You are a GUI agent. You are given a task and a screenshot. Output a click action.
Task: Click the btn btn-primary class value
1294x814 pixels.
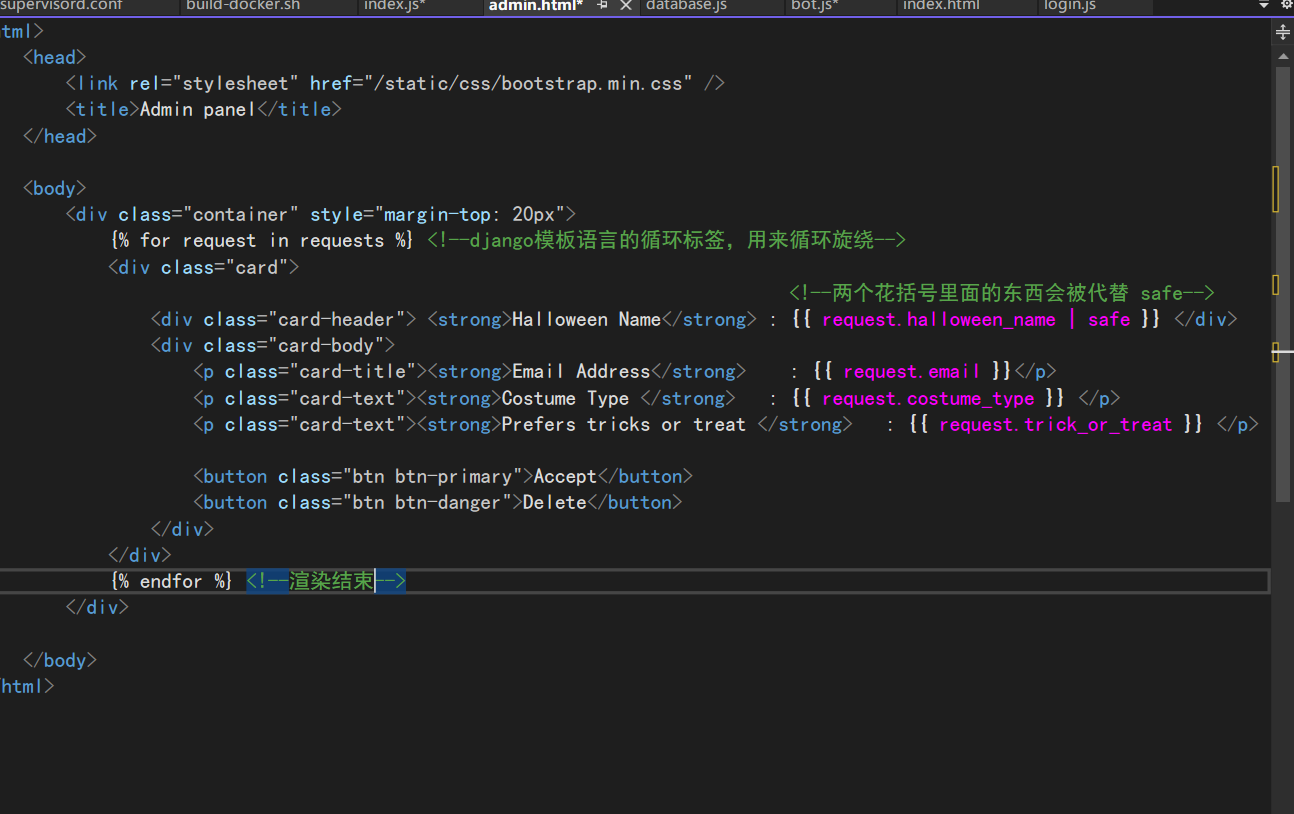432,476
